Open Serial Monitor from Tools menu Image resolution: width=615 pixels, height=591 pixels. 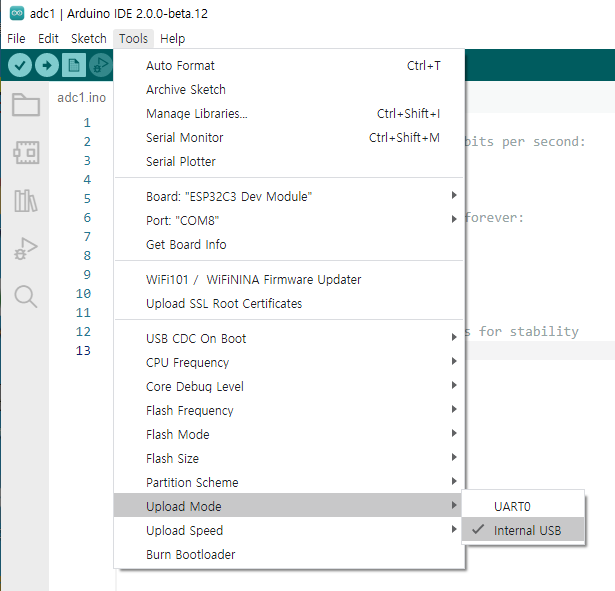[x=289, y=137]
